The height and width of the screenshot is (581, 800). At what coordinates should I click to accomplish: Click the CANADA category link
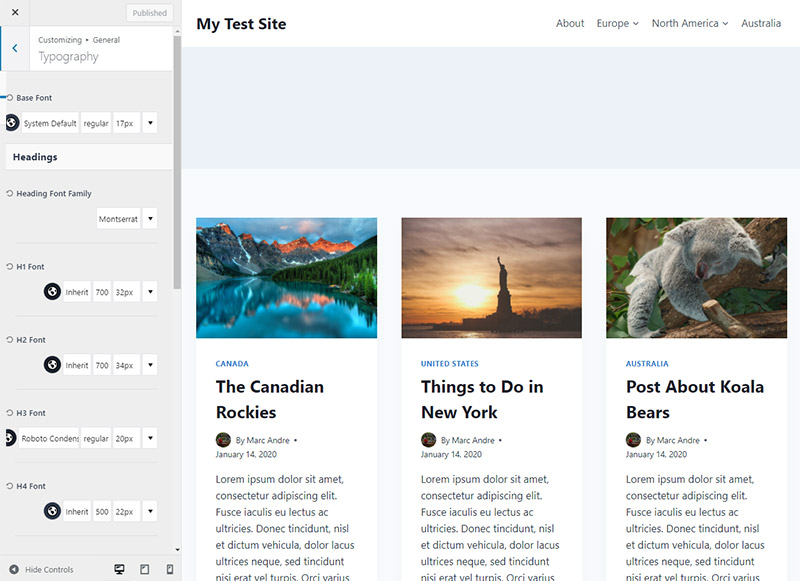[232, 364]
